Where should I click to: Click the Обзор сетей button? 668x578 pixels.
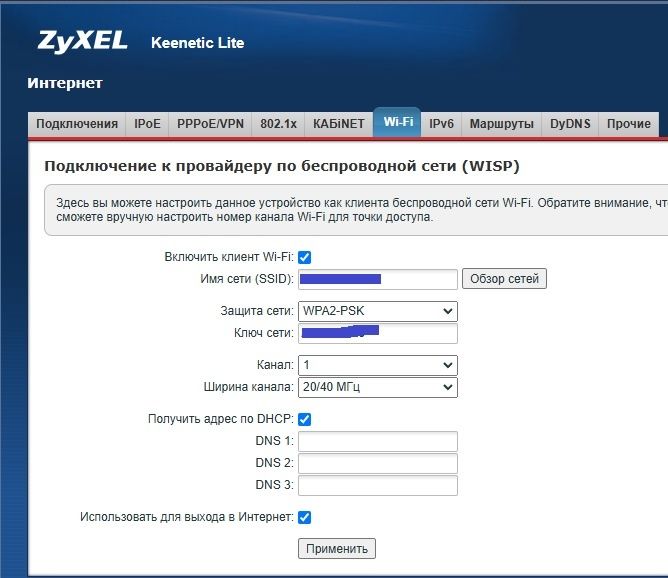504,279
